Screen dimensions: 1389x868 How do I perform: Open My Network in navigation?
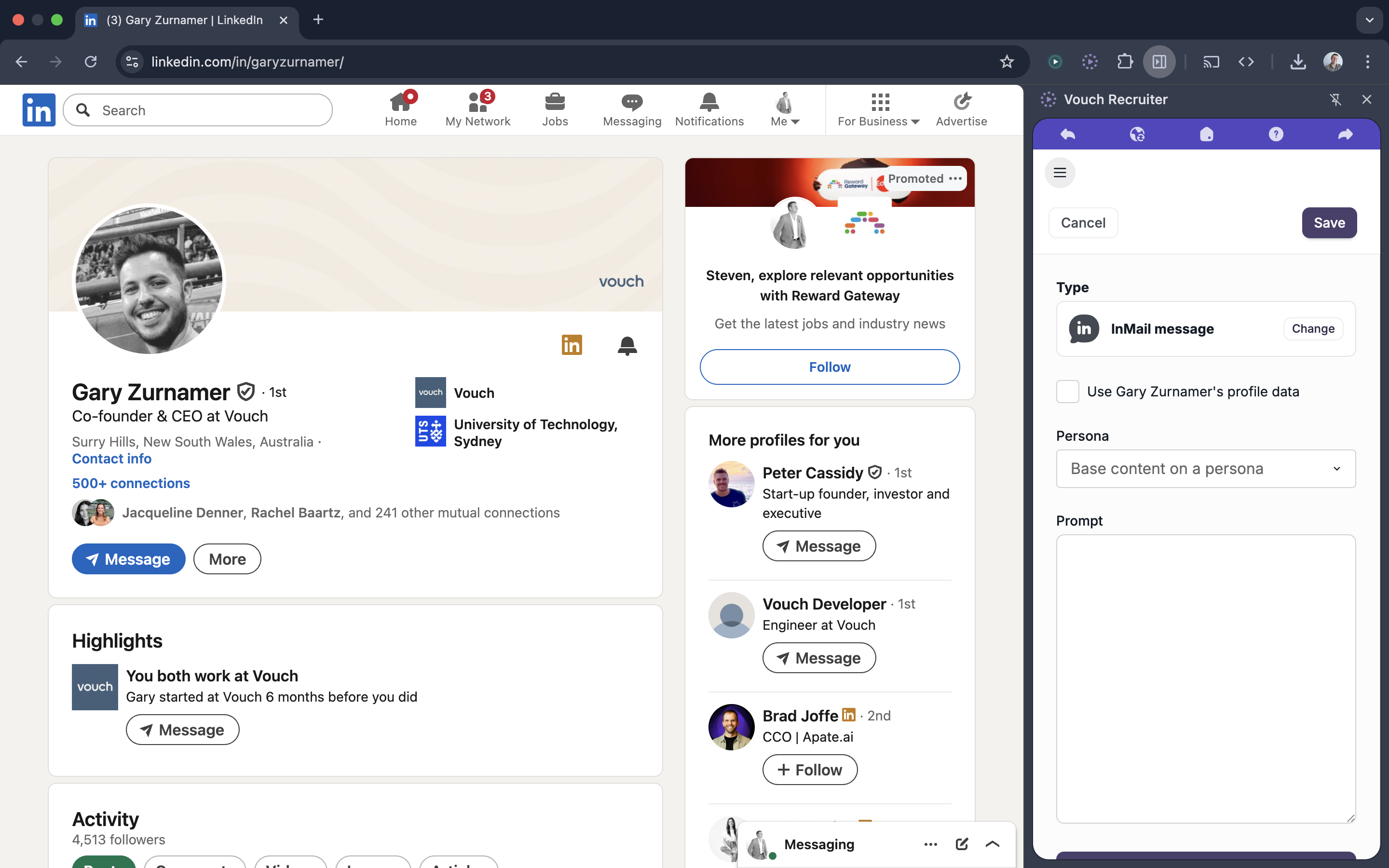[477, 109]
